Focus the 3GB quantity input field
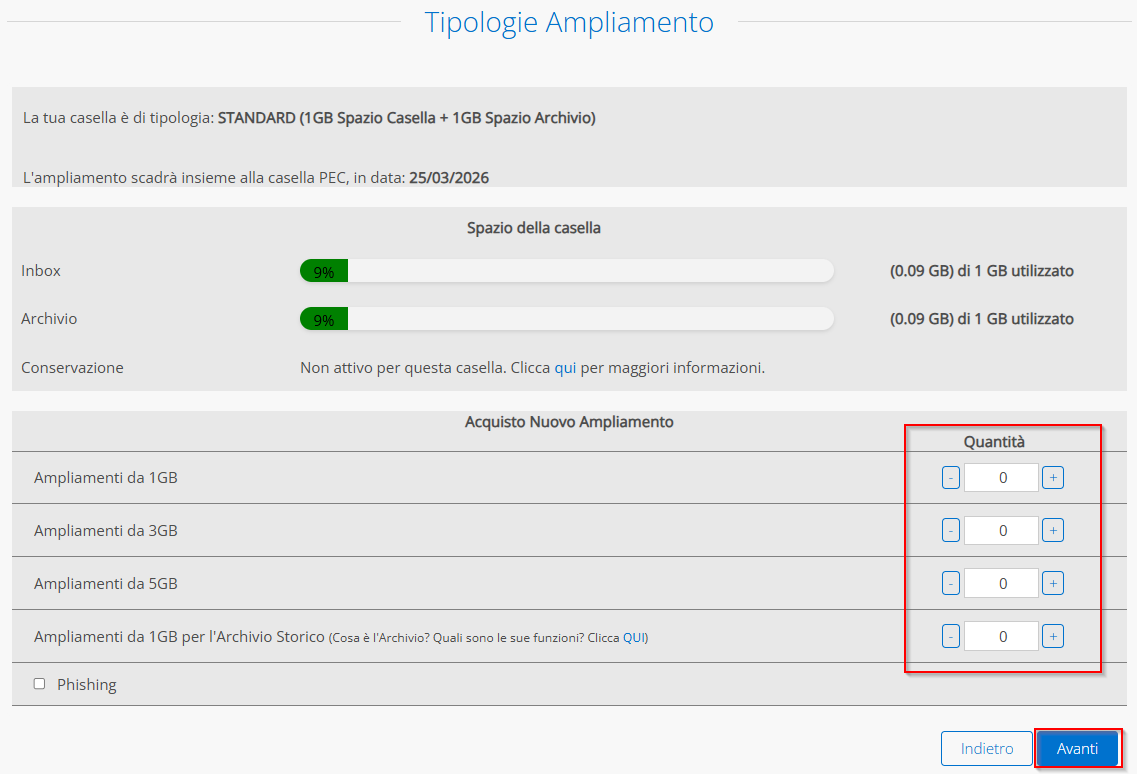1137x774 pixels. 1001,530
